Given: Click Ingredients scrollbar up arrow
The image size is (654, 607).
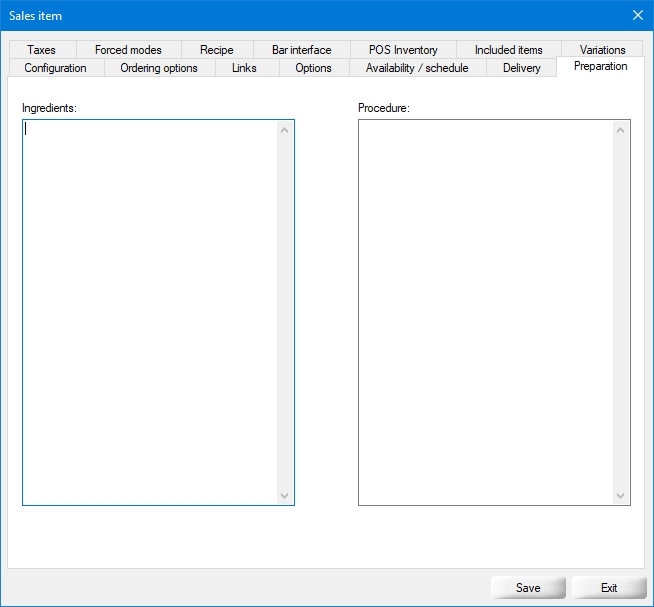Looking at the screenshot, I should pyautogui.click(x=284, y=130).
